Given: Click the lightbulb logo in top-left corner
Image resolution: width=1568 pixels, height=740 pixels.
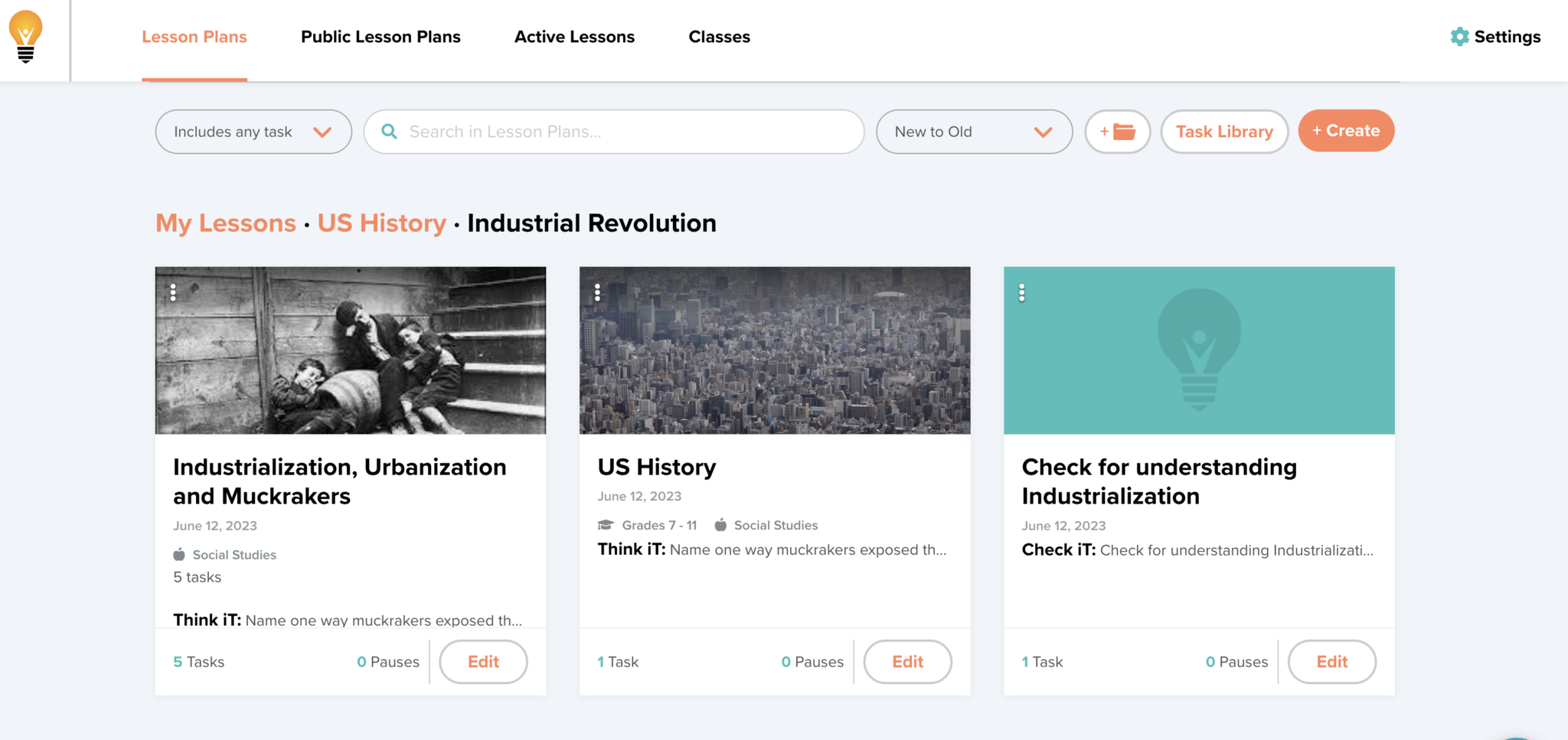Looking at the screenshot, I should click(x=26, y=37).
